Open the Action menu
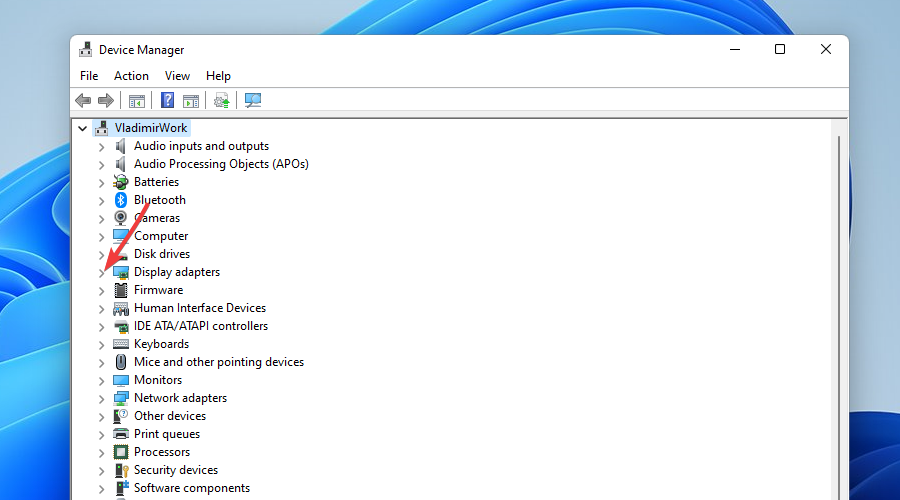The image size is (900, 500). tap(131, 76)
